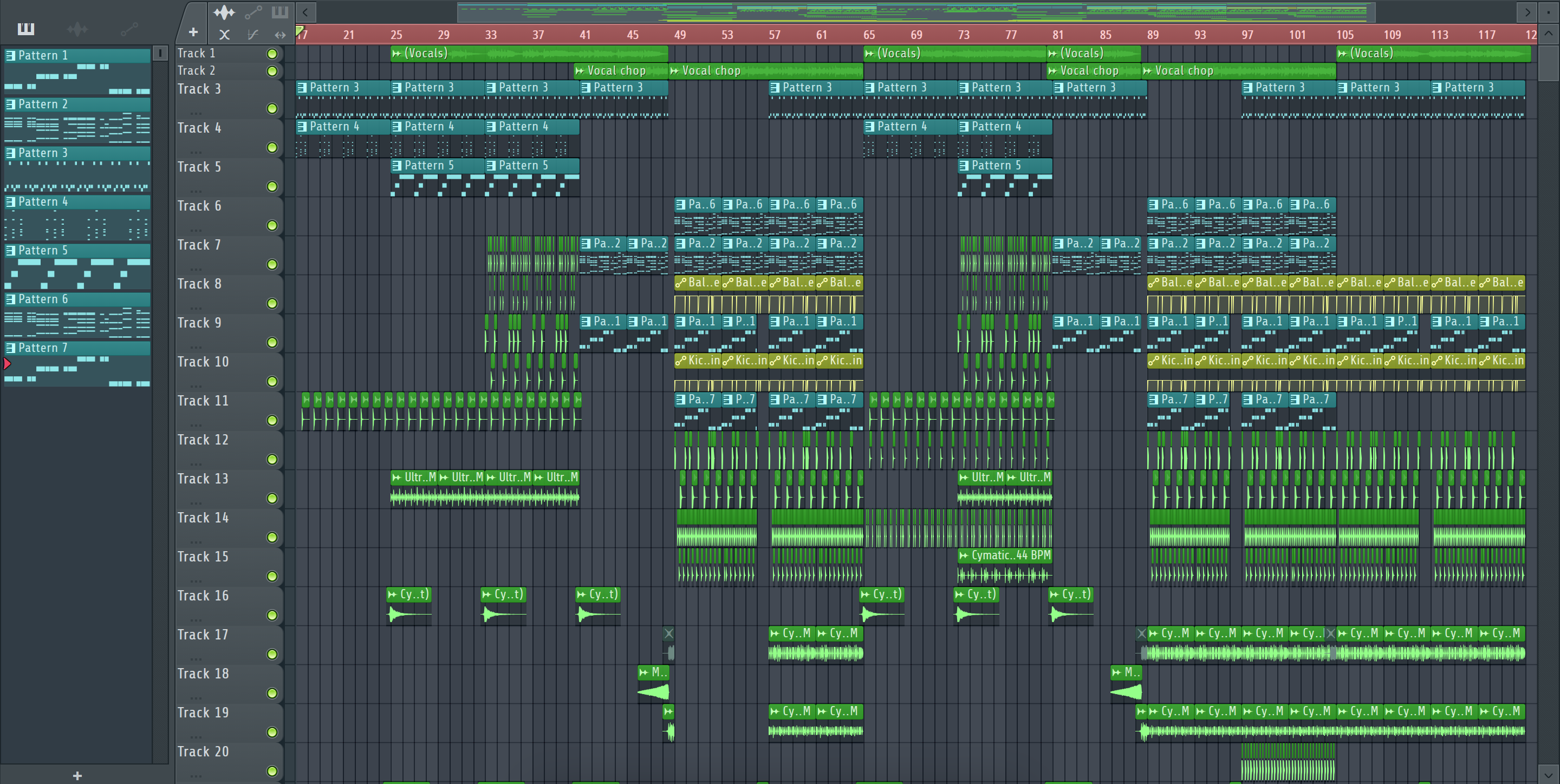This screenshot has width=1560, height=784.
Task: Focus audio clips in playlist toolbar
Action: (x=224, y=12)
